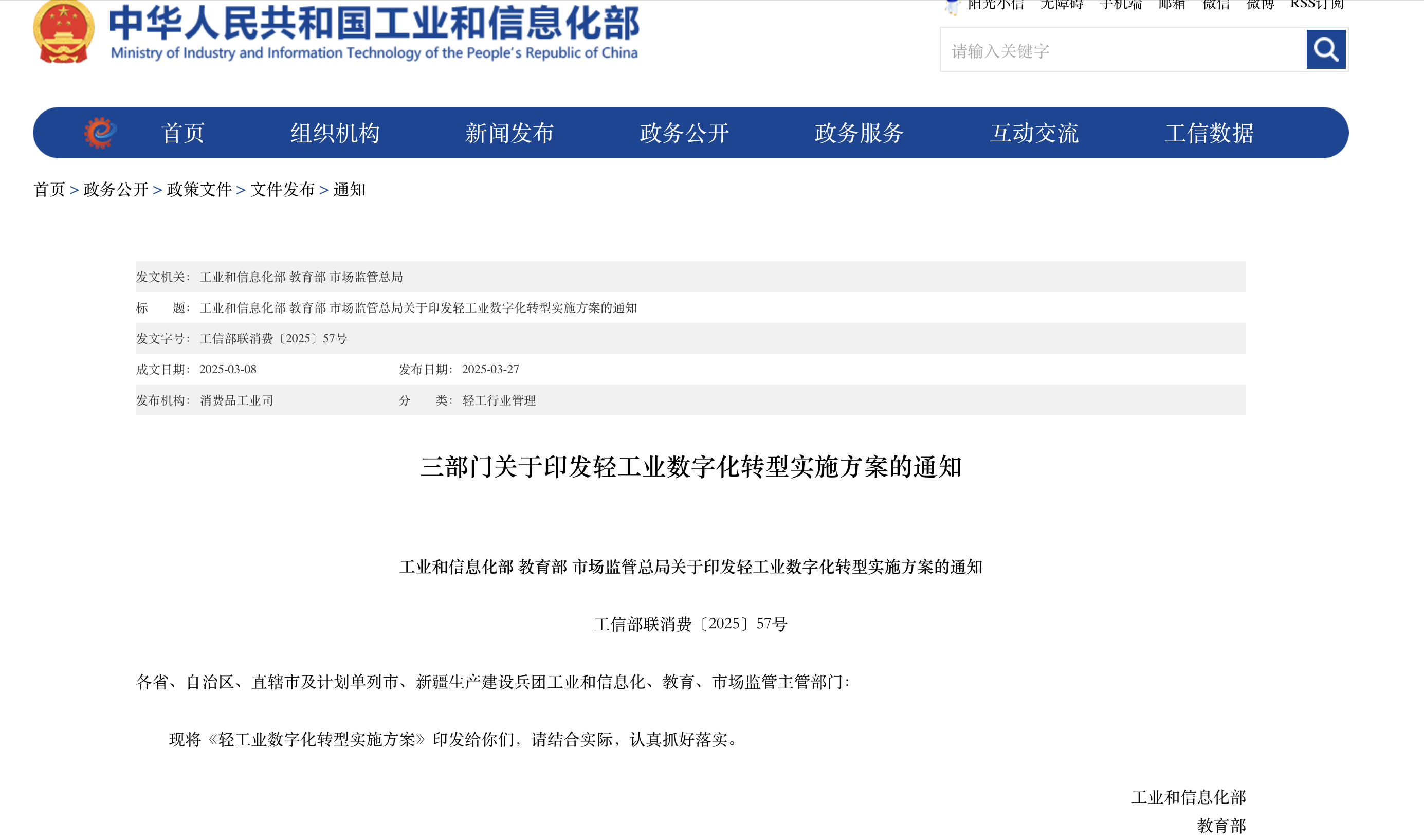Go to 政策文件 in the breadcrumb

click(199, 189)
